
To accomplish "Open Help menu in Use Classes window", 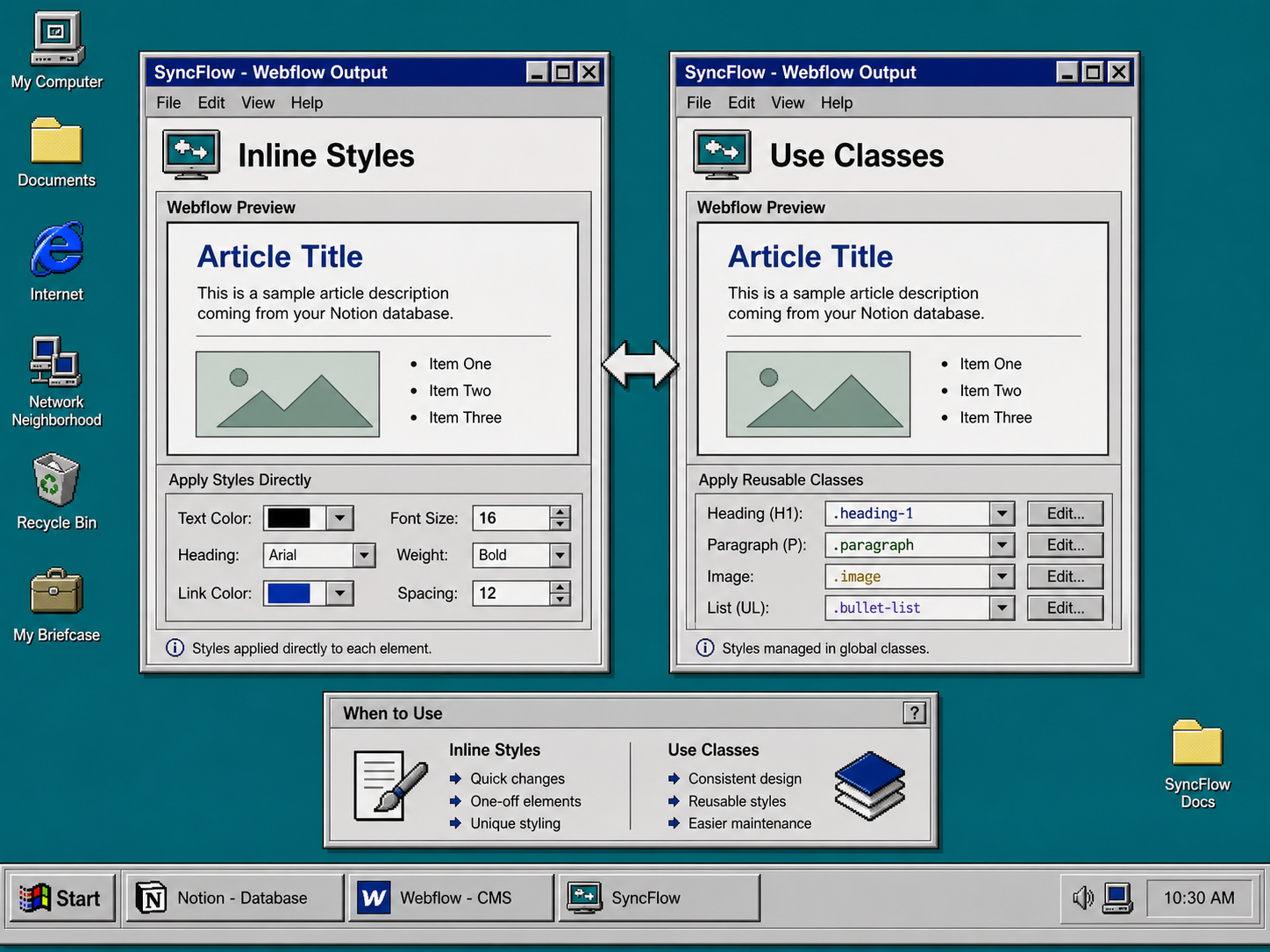I will pos(837,103).
